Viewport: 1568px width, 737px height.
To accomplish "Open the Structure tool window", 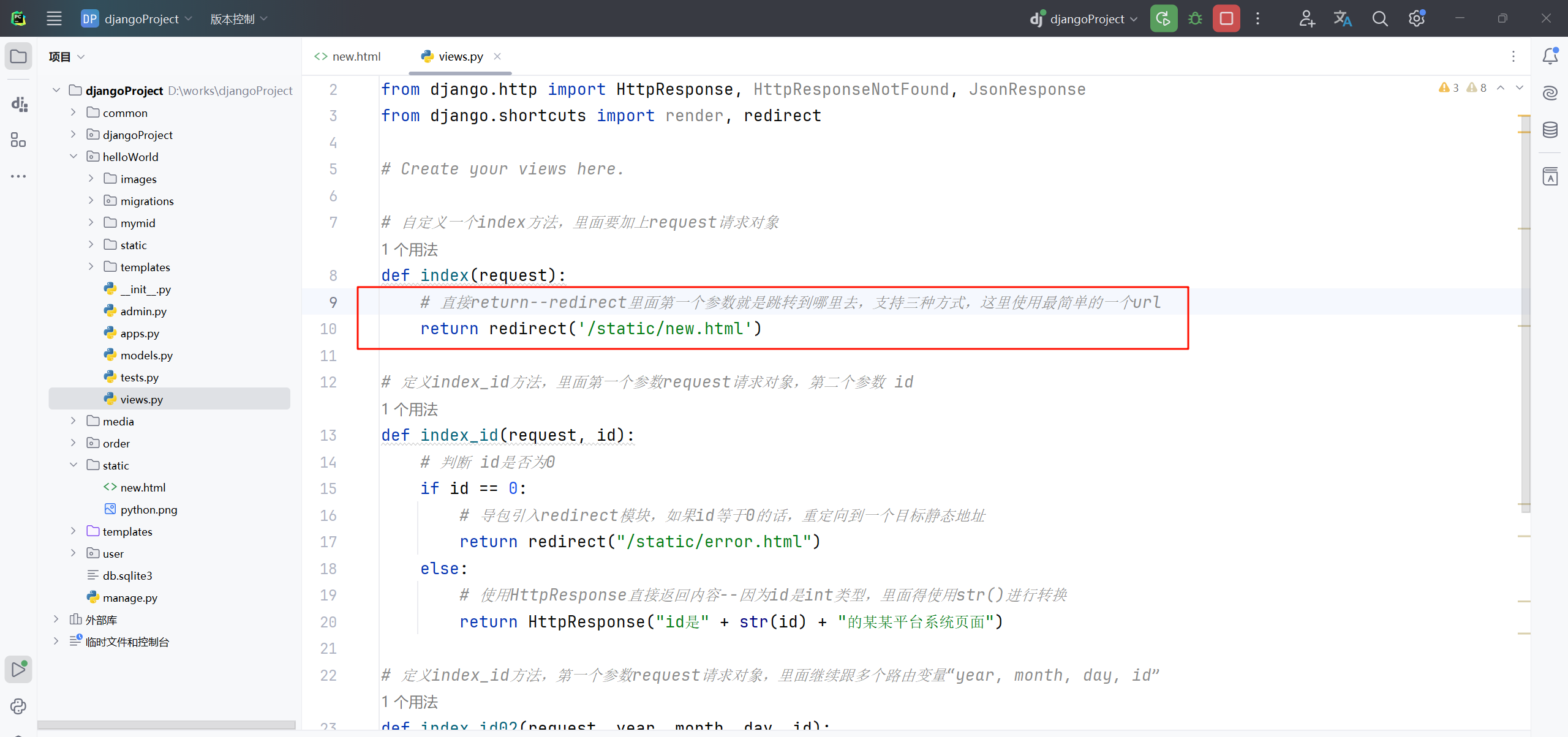I will 18,140.
